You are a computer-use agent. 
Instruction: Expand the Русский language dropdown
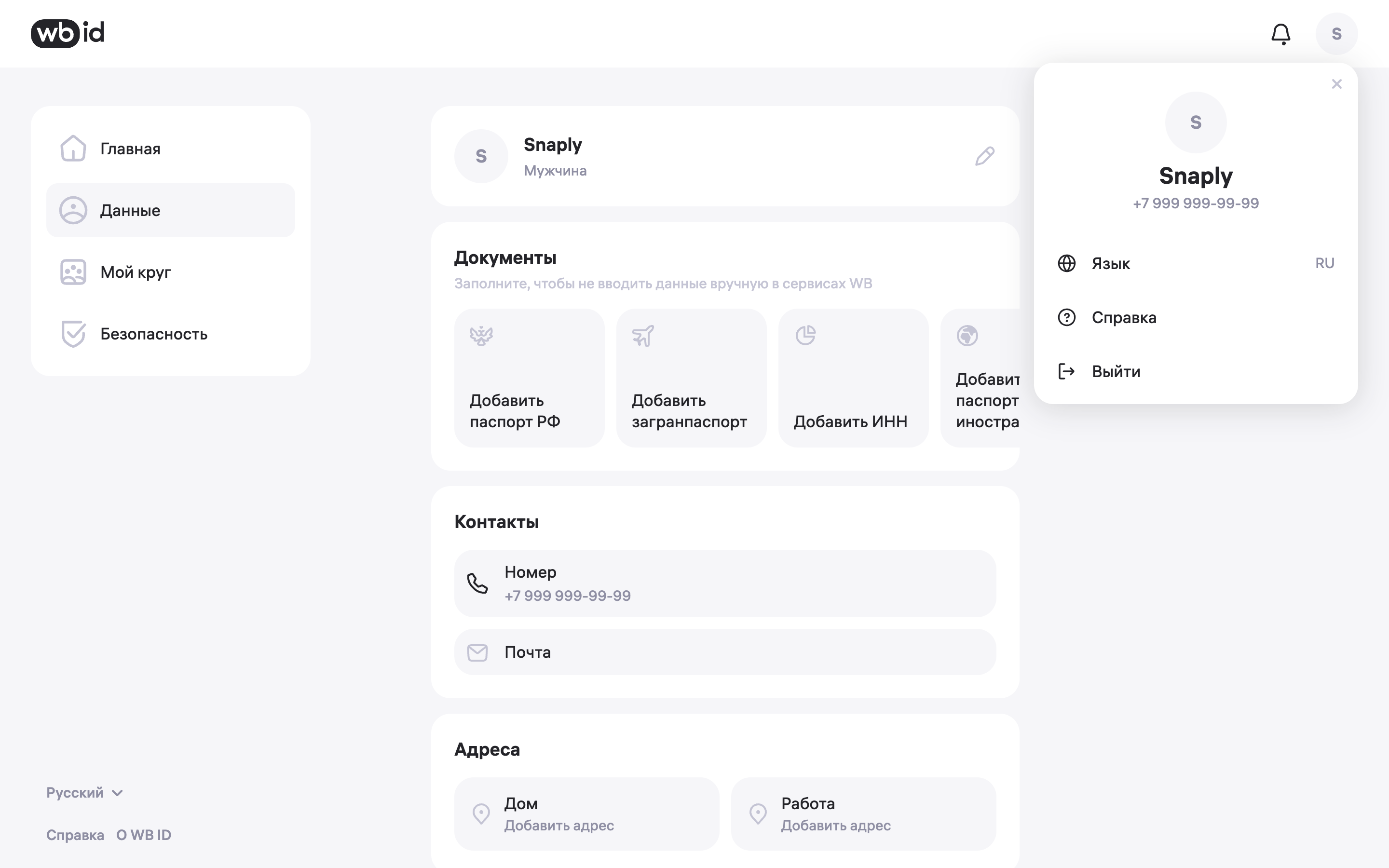coord(84,793)
